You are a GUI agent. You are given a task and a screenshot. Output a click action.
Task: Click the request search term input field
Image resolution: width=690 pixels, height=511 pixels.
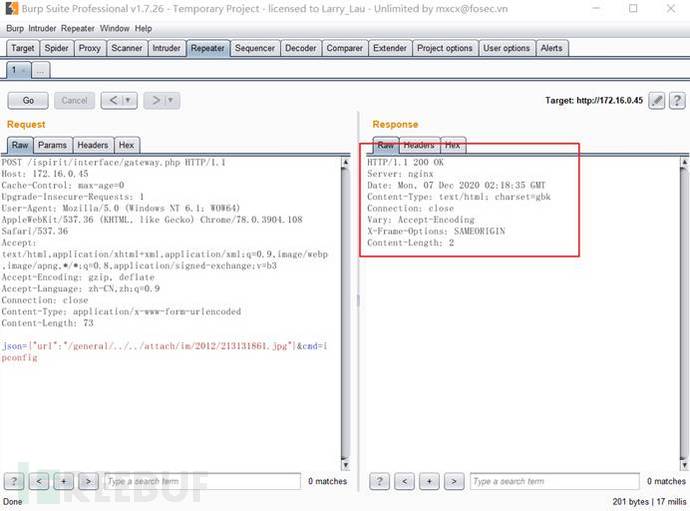[202, 482]
